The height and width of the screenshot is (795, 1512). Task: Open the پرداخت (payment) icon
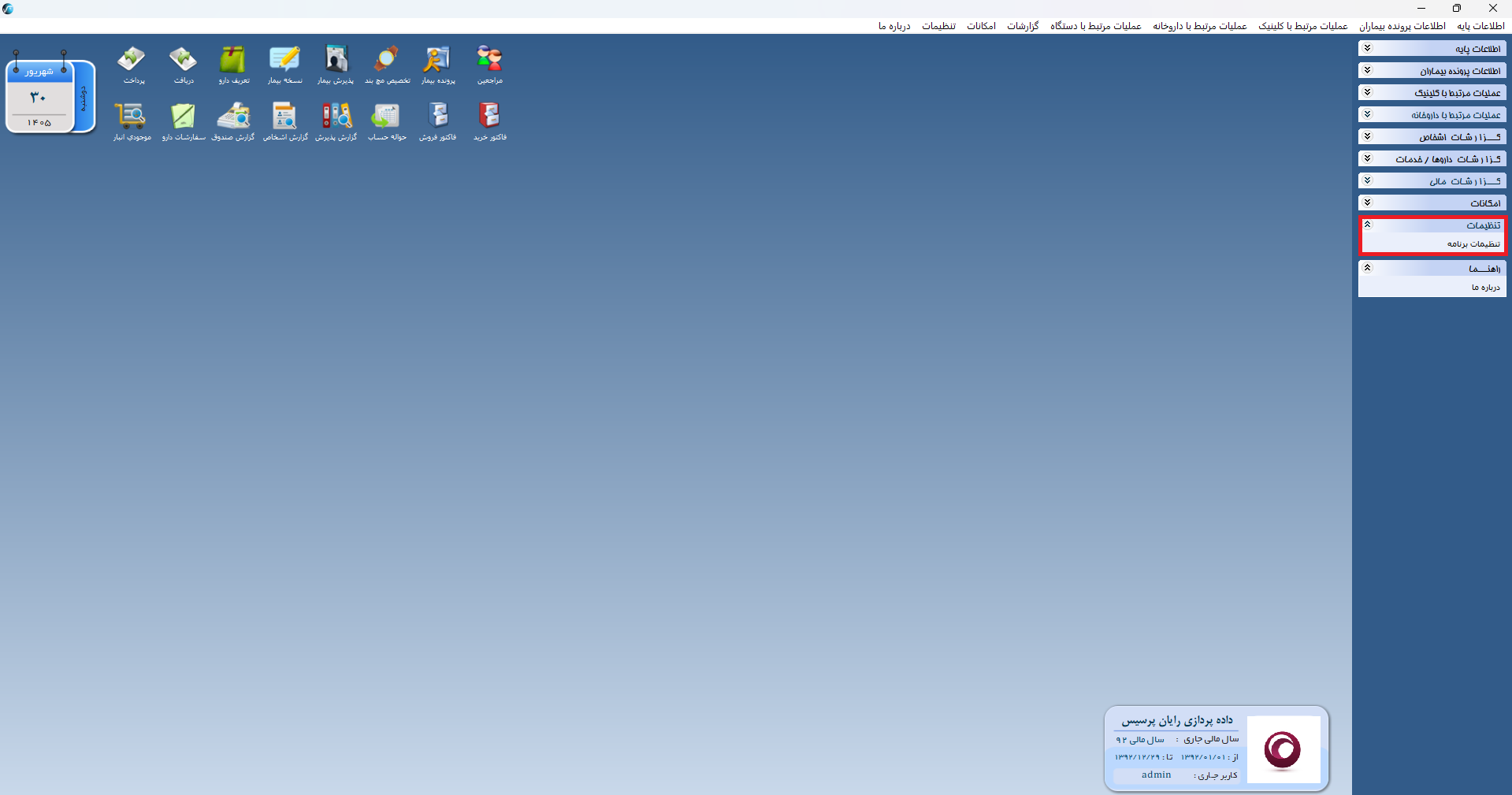pyautogui.click(x=132, y=64)
